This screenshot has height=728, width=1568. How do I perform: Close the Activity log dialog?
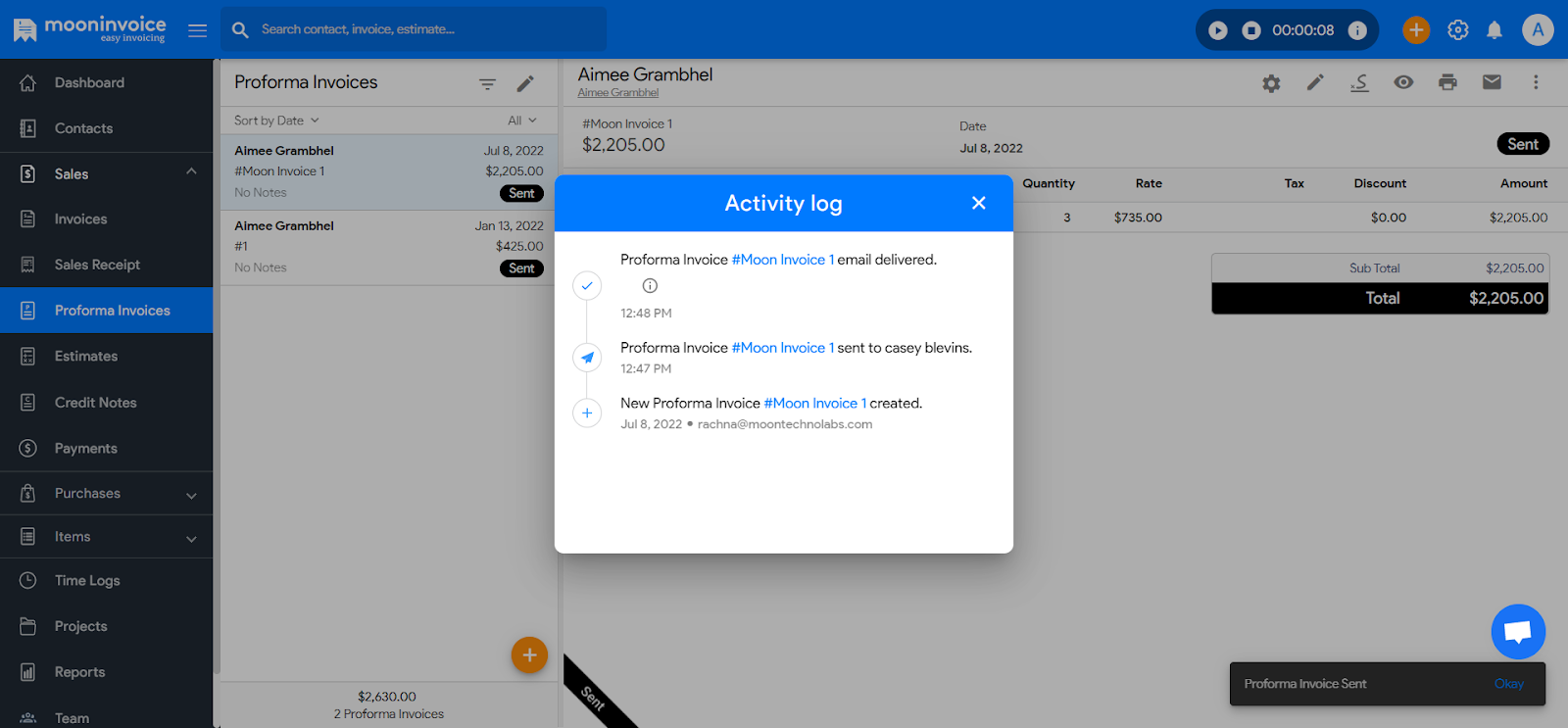978,203
